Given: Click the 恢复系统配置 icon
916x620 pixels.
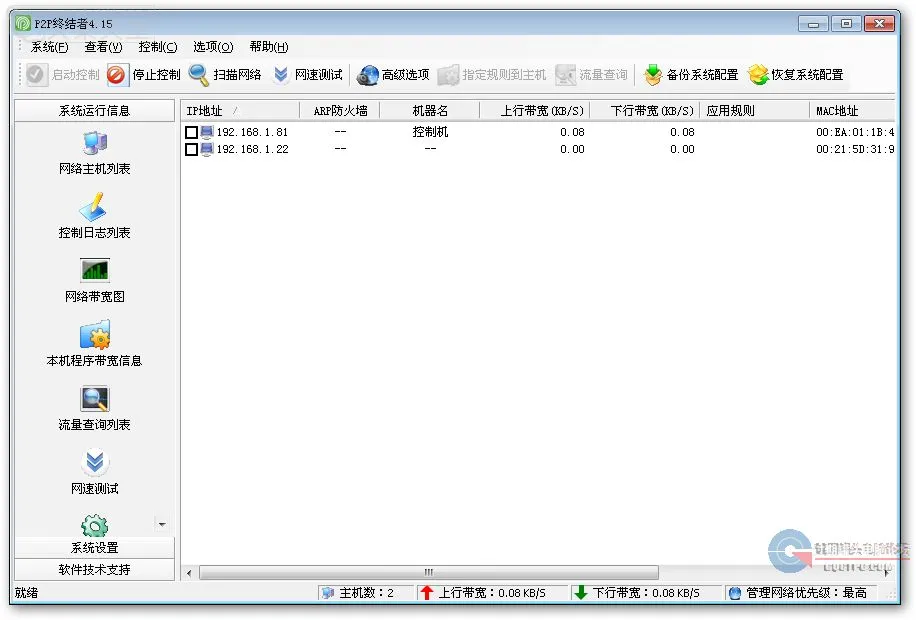Looking at the screenshot, I should click(758, 75).
